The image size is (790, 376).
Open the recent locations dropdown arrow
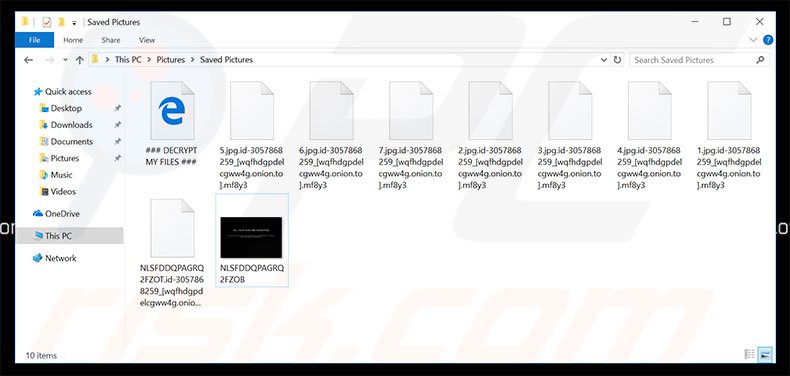65,59
